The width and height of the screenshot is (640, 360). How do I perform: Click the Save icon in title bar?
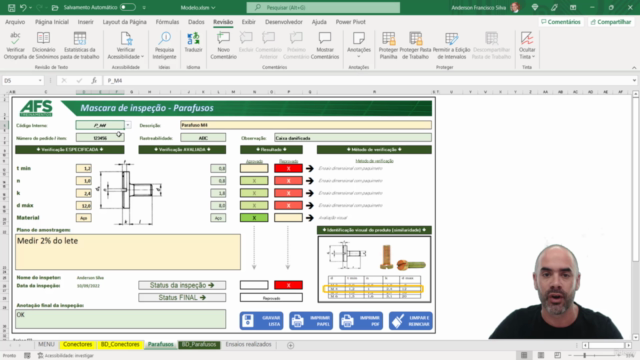coord(11,7)
